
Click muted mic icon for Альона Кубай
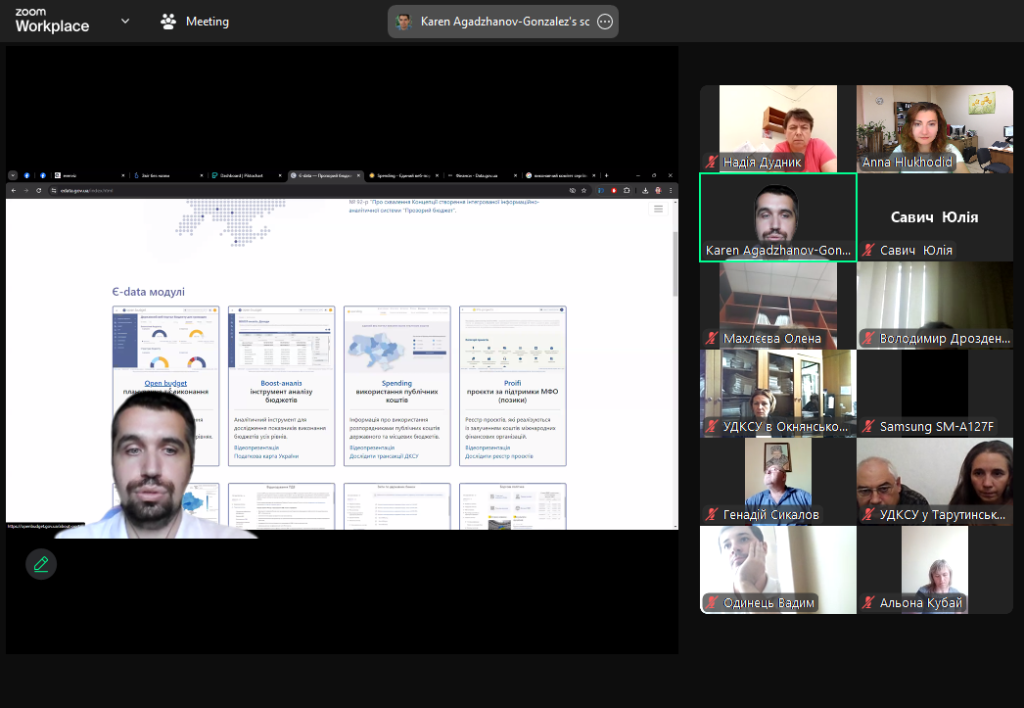click(x=868, y=603)
